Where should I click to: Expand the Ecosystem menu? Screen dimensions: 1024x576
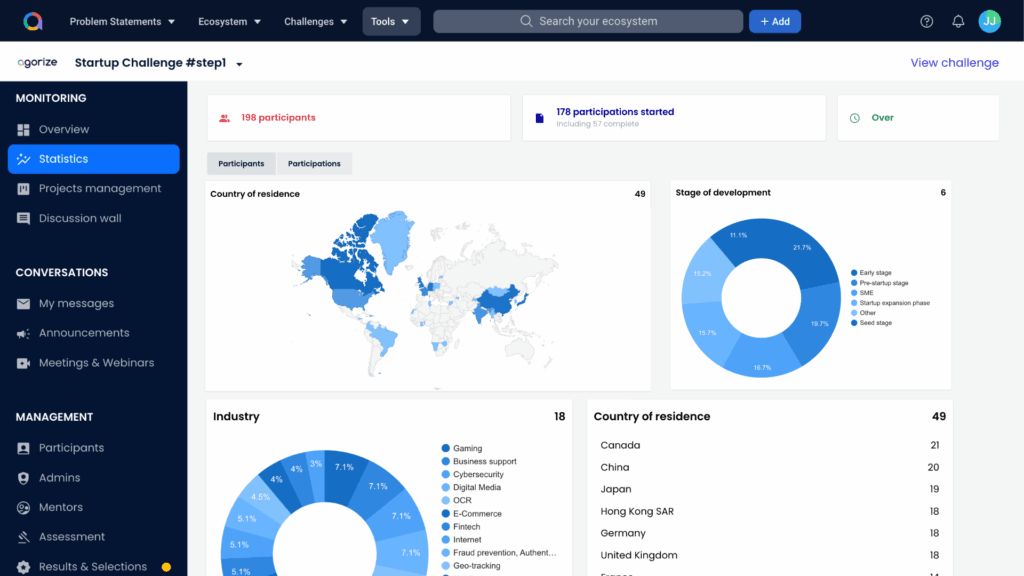click(x=229, y=21)
